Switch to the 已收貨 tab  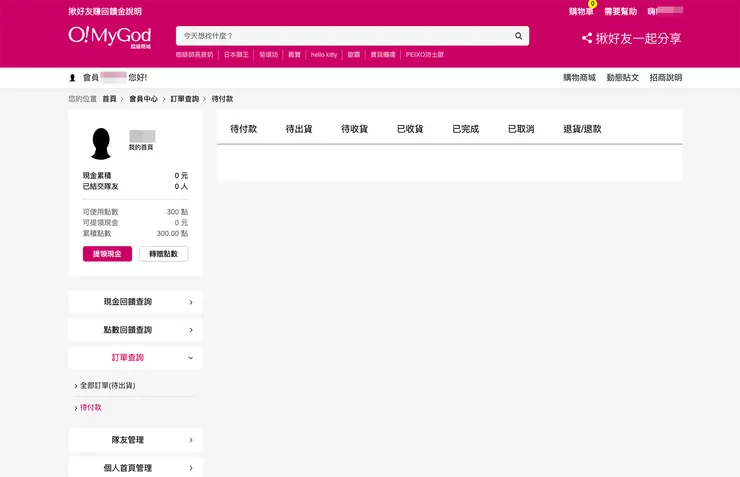click(x=410, y=129)
